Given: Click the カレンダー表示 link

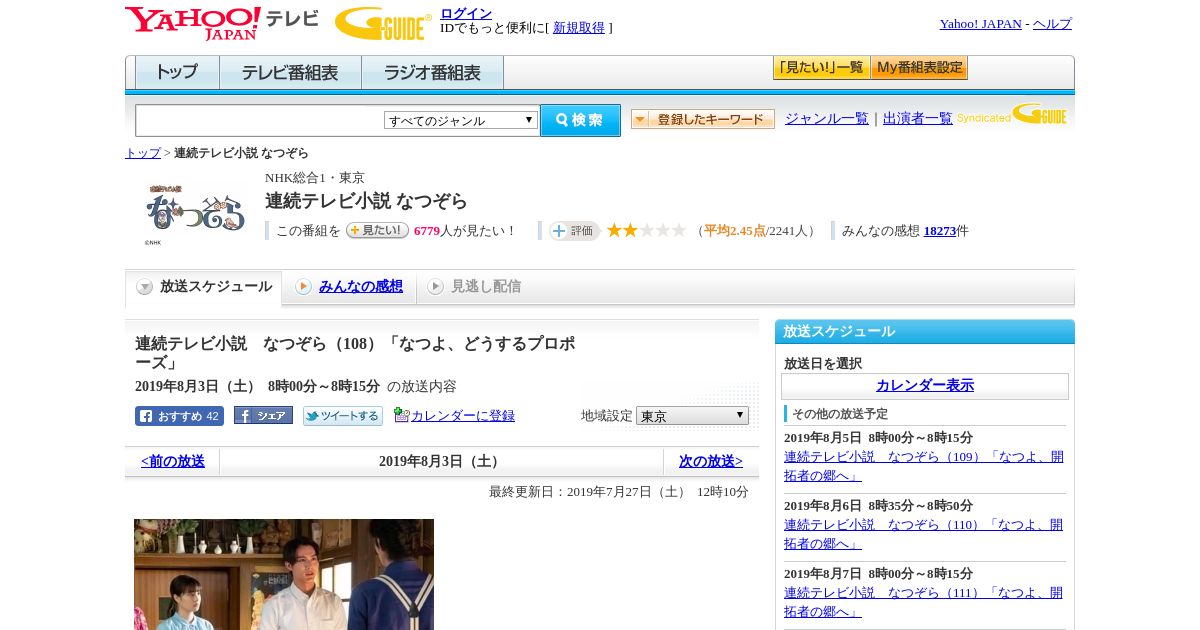Looking at the screenshot, I should [925, 386].
